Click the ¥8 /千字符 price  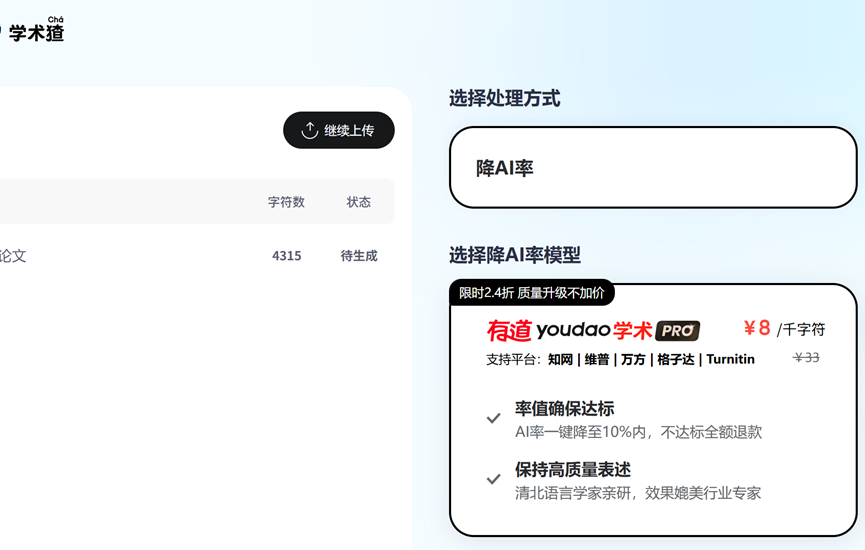click(784, 329)
